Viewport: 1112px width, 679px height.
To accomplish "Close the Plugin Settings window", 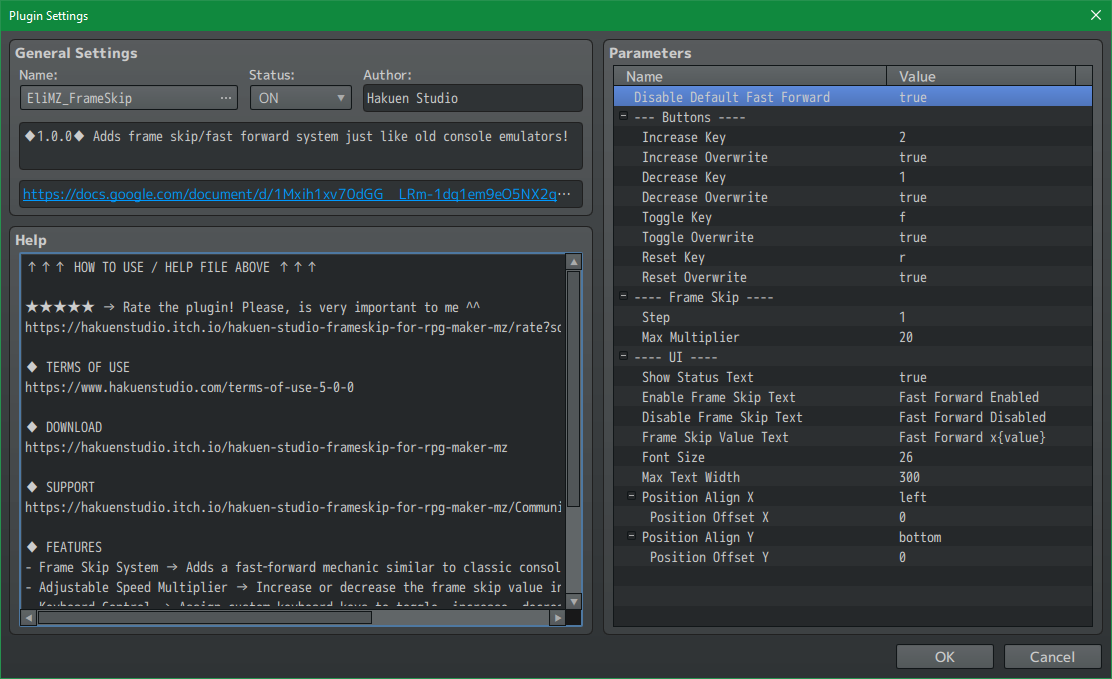I will [1096, 15].
